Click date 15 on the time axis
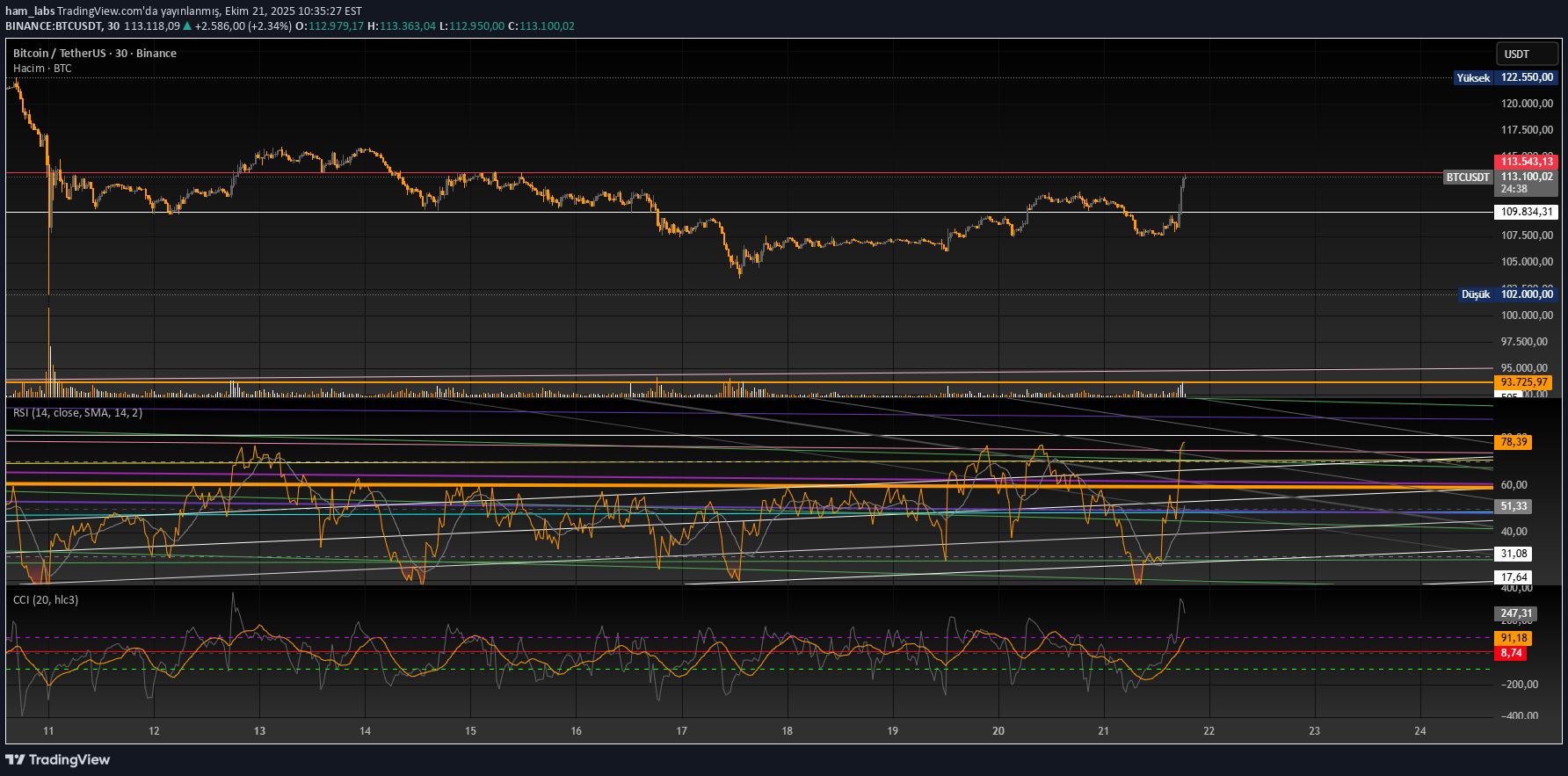The image size is (1568, 776). click(470, 731)
